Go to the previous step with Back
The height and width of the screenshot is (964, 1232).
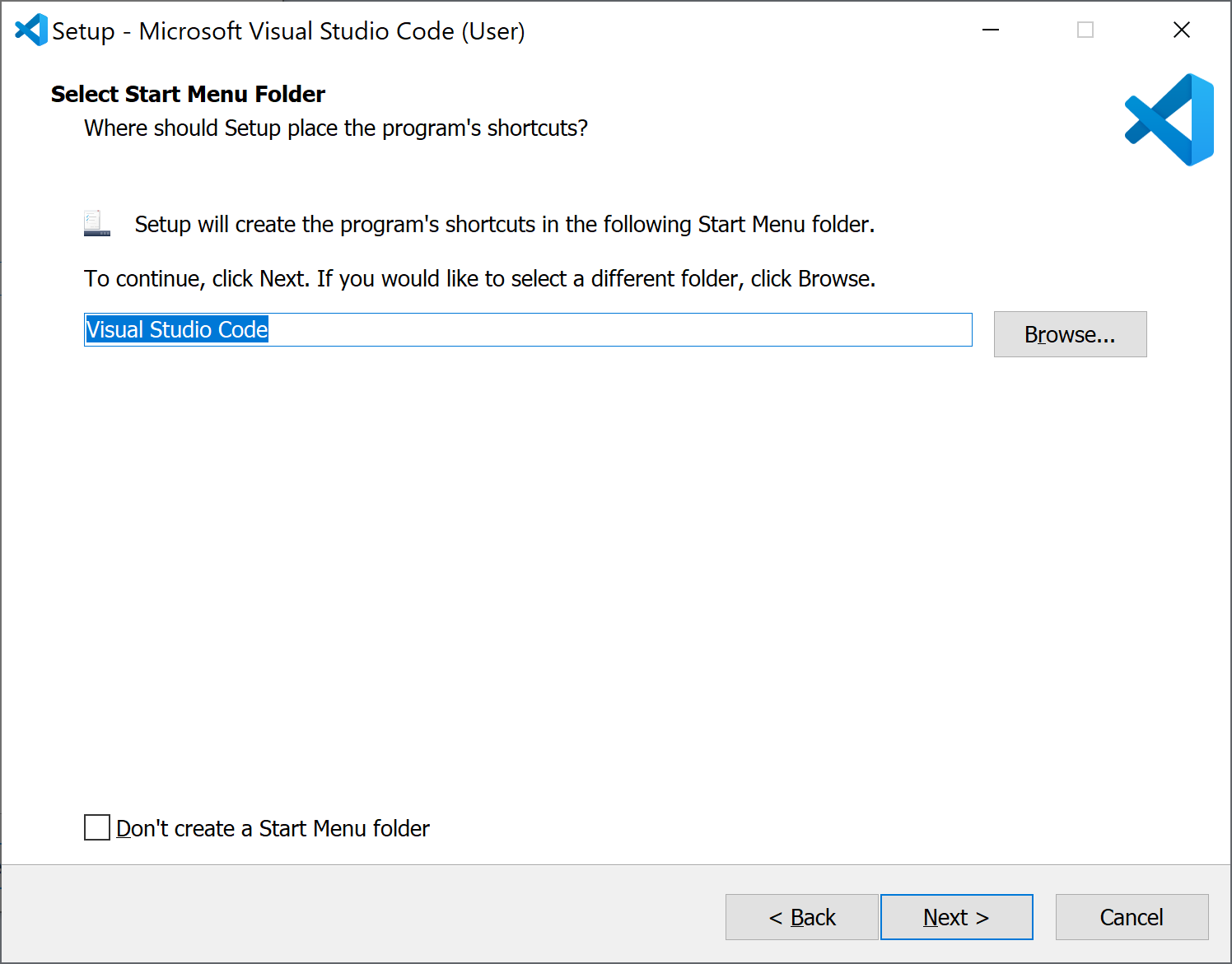click(x=801, y=917)
